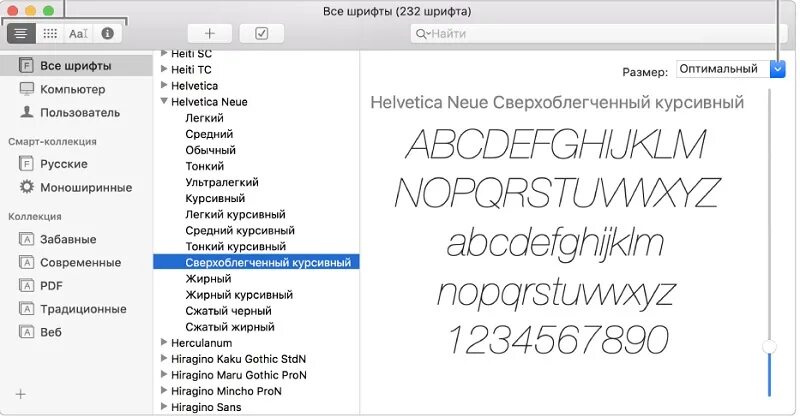Select Helvetica font name

194,86
